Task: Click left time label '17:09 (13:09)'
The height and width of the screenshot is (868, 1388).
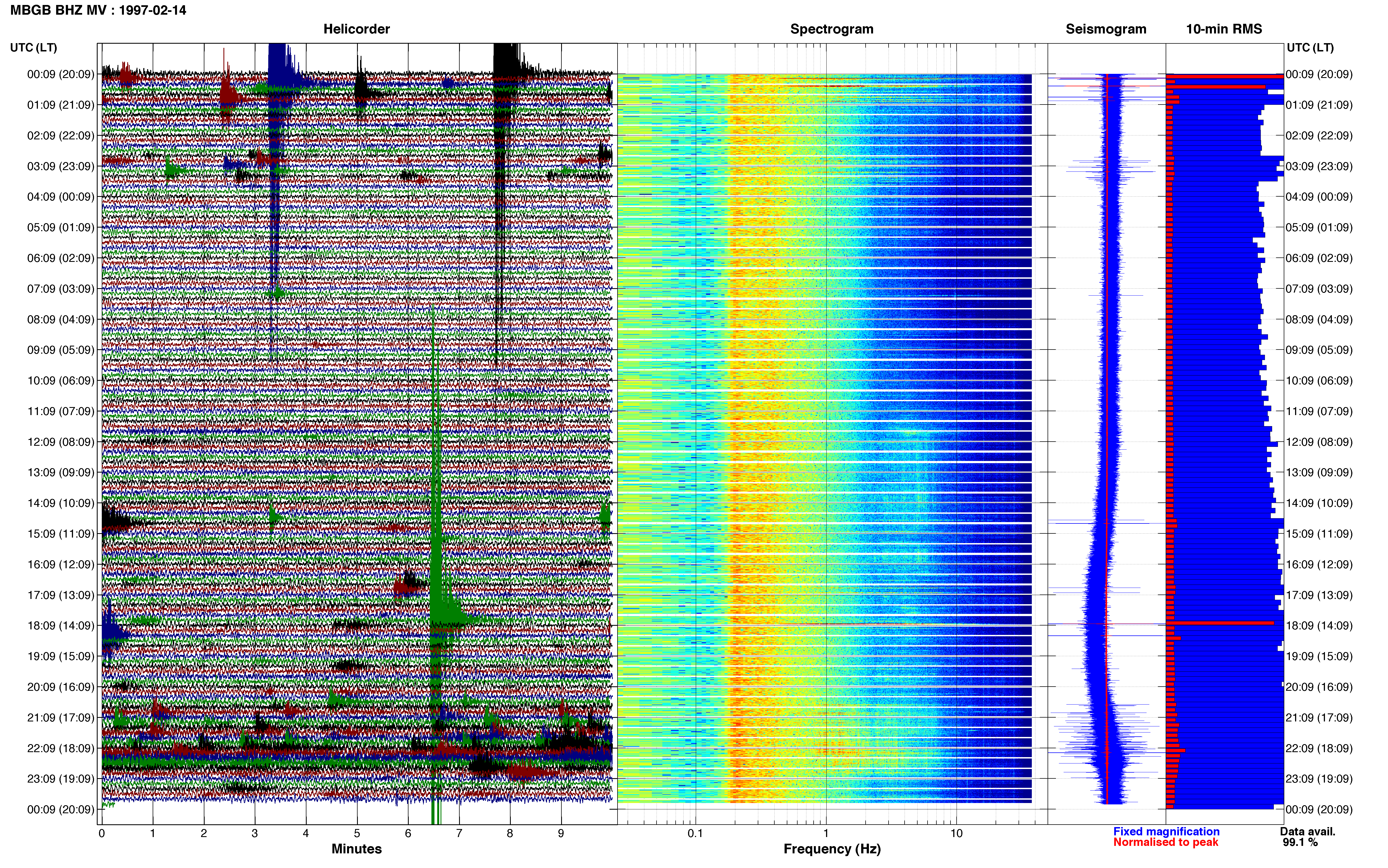Action: click(61, 595)
